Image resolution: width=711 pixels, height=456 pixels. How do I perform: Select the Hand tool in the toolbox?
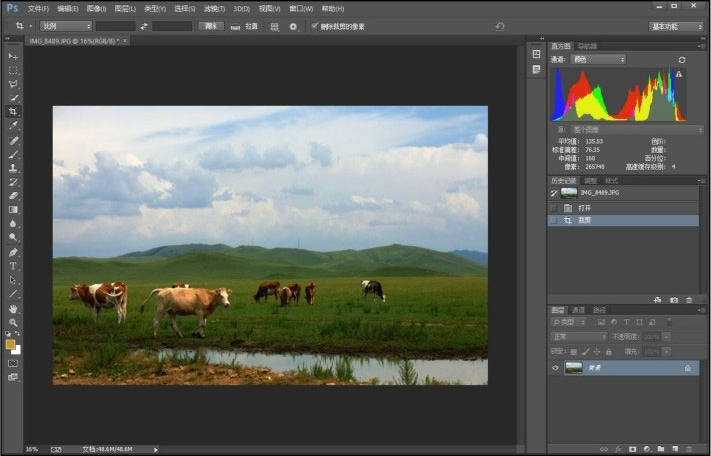13,308
